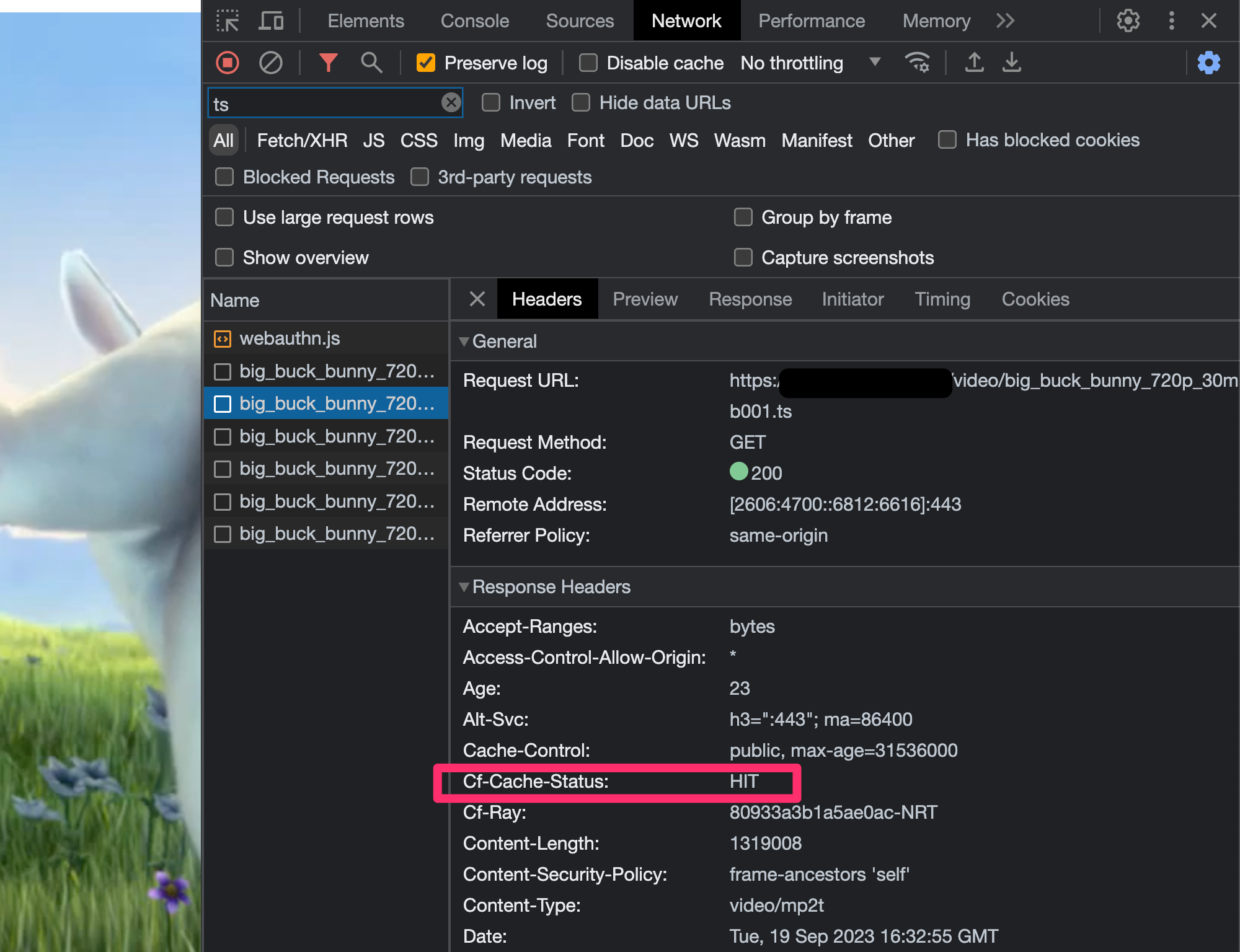The width and height of the screenshot is (1240, 952).
Task: Stop recording network log
Action: [x=228, y=63]
